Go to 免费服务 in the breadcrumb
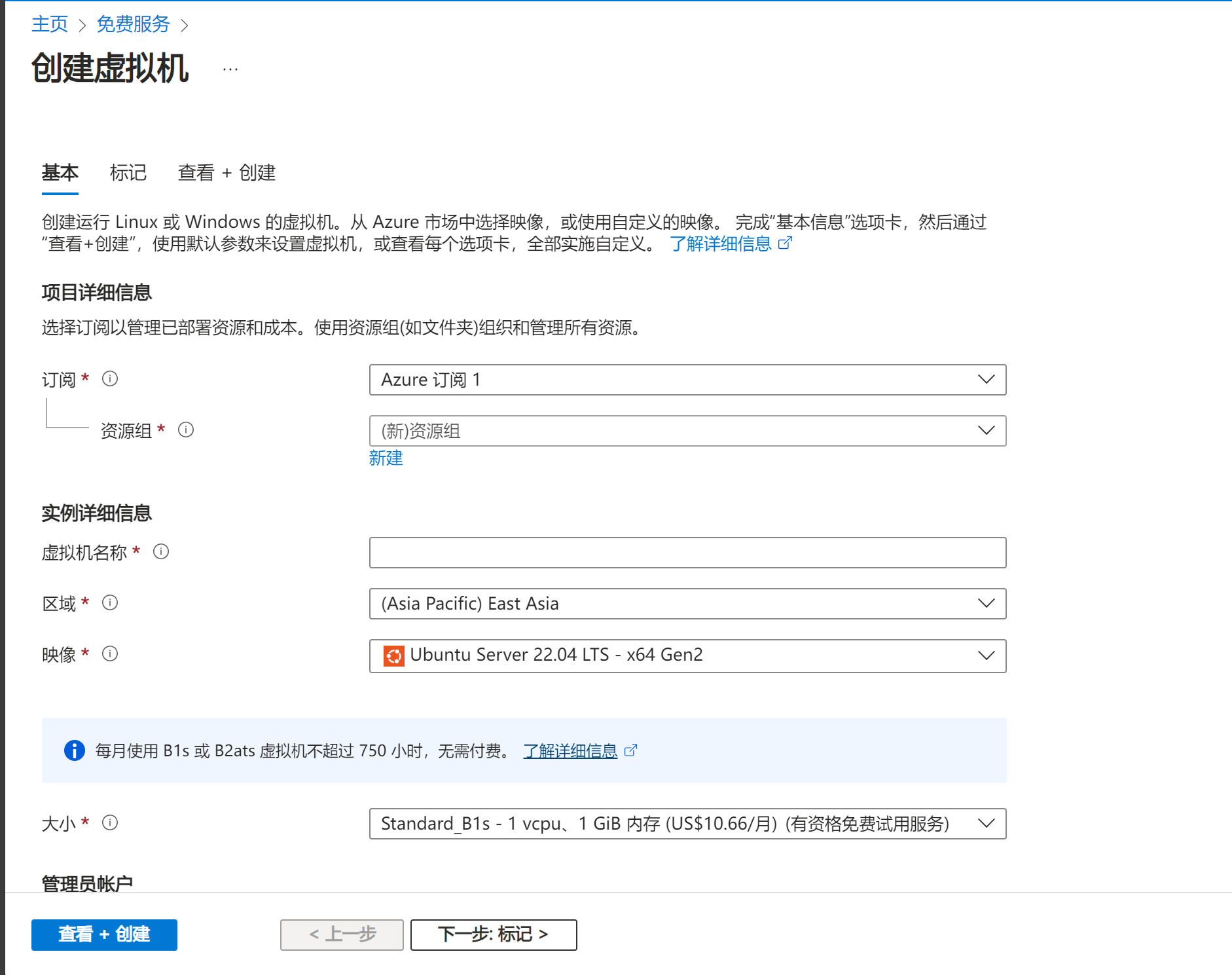1232x975 pixels. coord(133,24)
